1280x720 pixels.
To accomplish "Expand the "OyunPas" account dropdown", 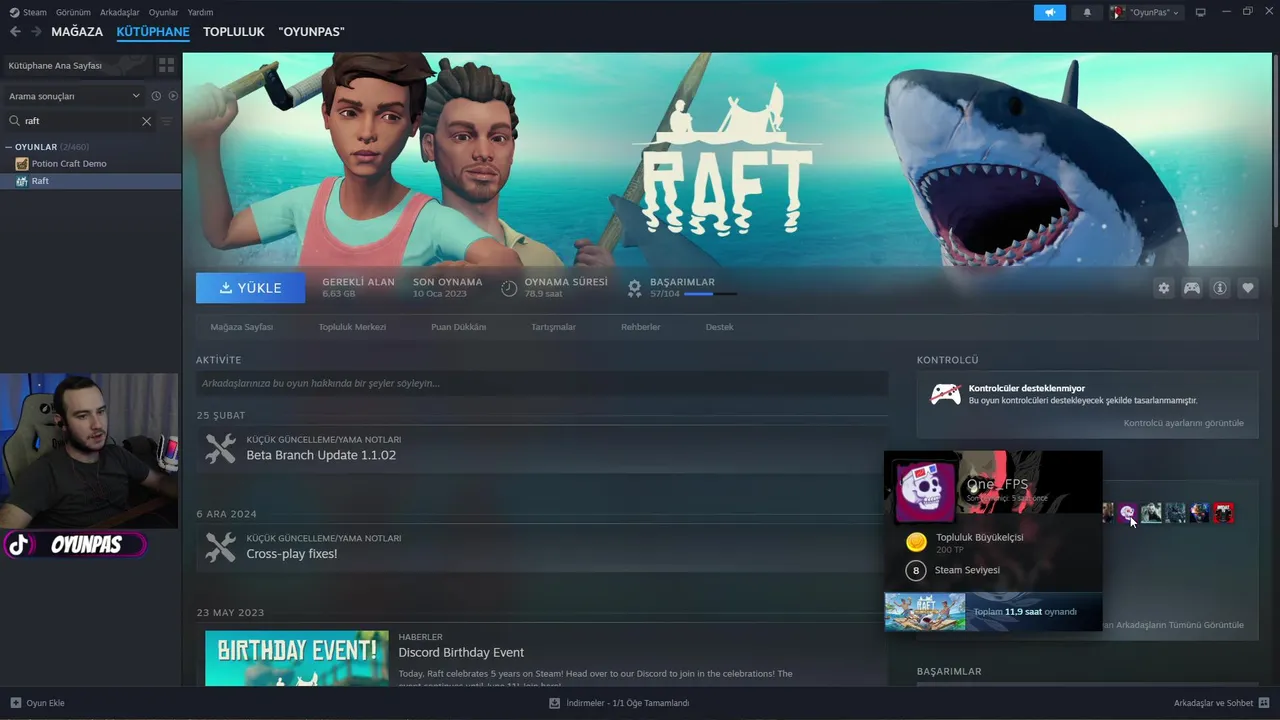I will click(1145, 12).
